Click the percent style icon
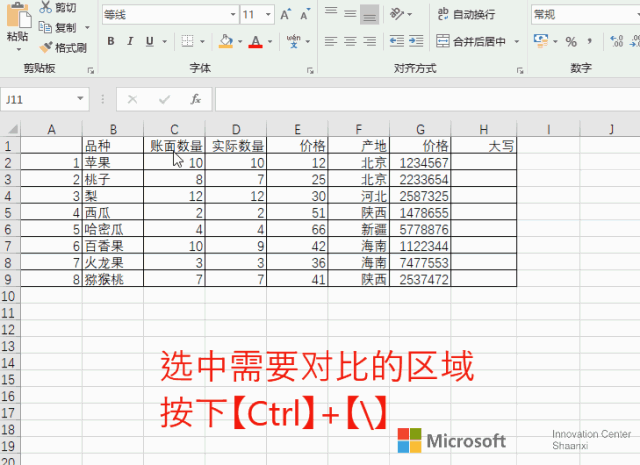640x465 pixels. pyautogui.click(x=571, y=42)
